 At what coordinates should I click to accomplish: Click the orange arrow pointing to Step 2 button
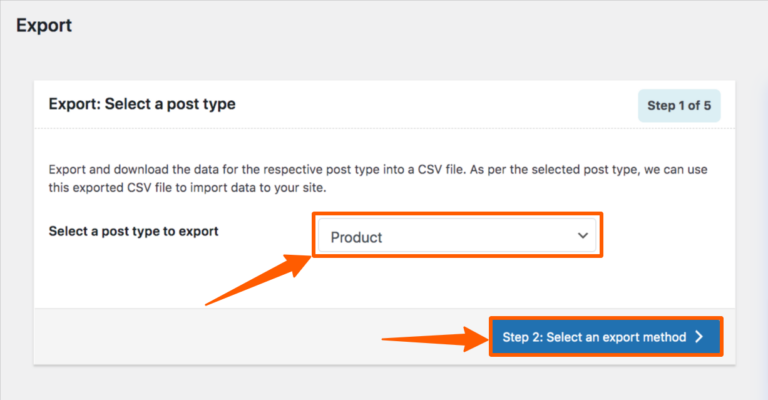pyautogui.click(x=432, y=338)
